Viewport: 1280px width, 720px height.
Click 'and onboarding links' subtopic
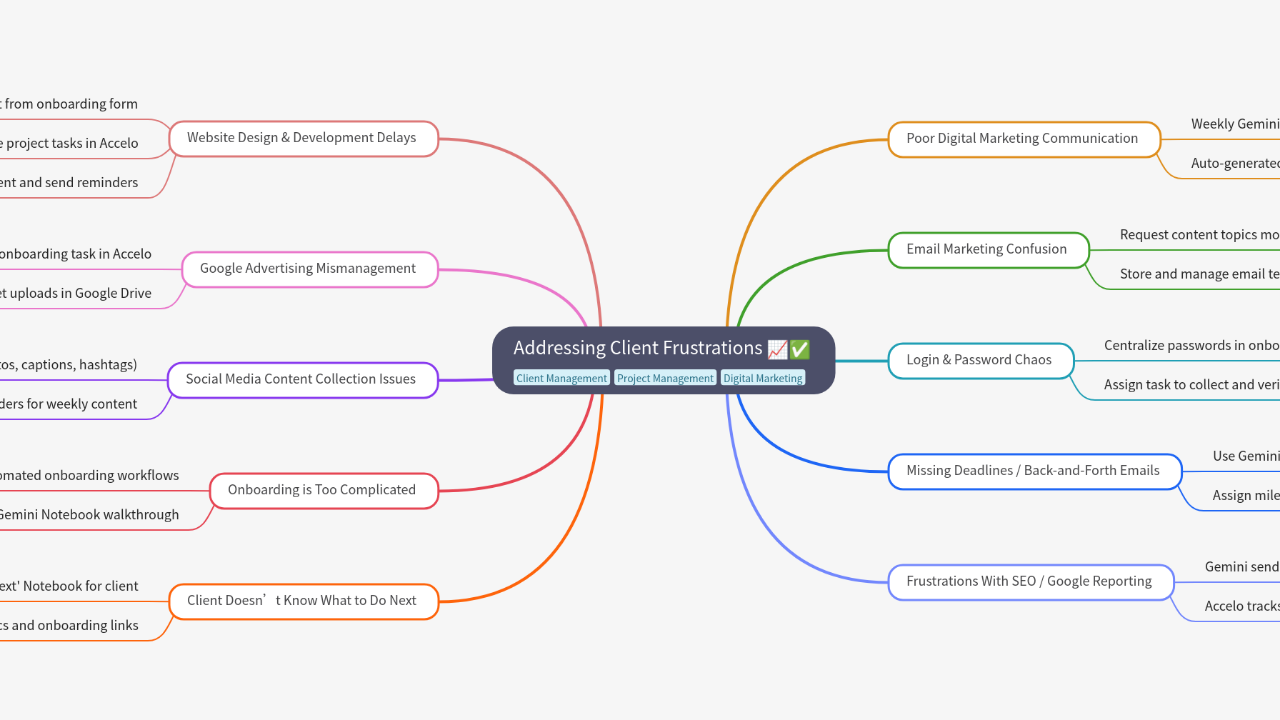pos(69,625)
